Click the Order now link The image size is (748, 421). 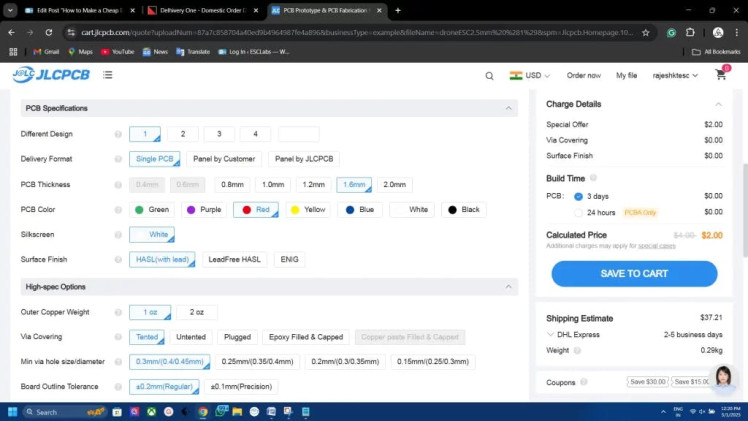point(584,75)
